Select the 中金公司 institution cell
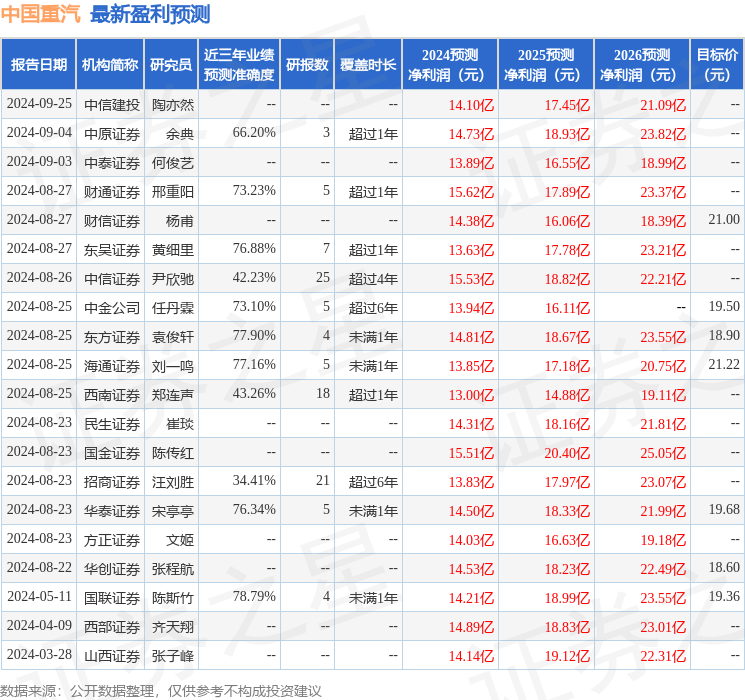This screenshot has width=745, height=700. 112,308
